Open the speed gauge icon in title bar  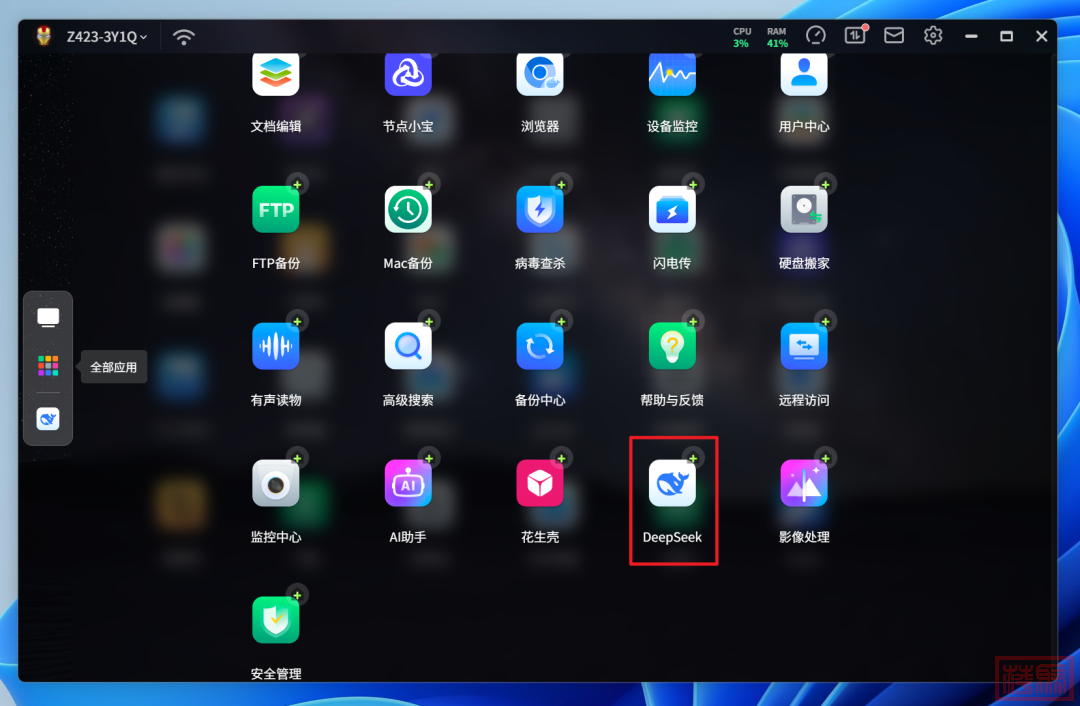(816, 35)
